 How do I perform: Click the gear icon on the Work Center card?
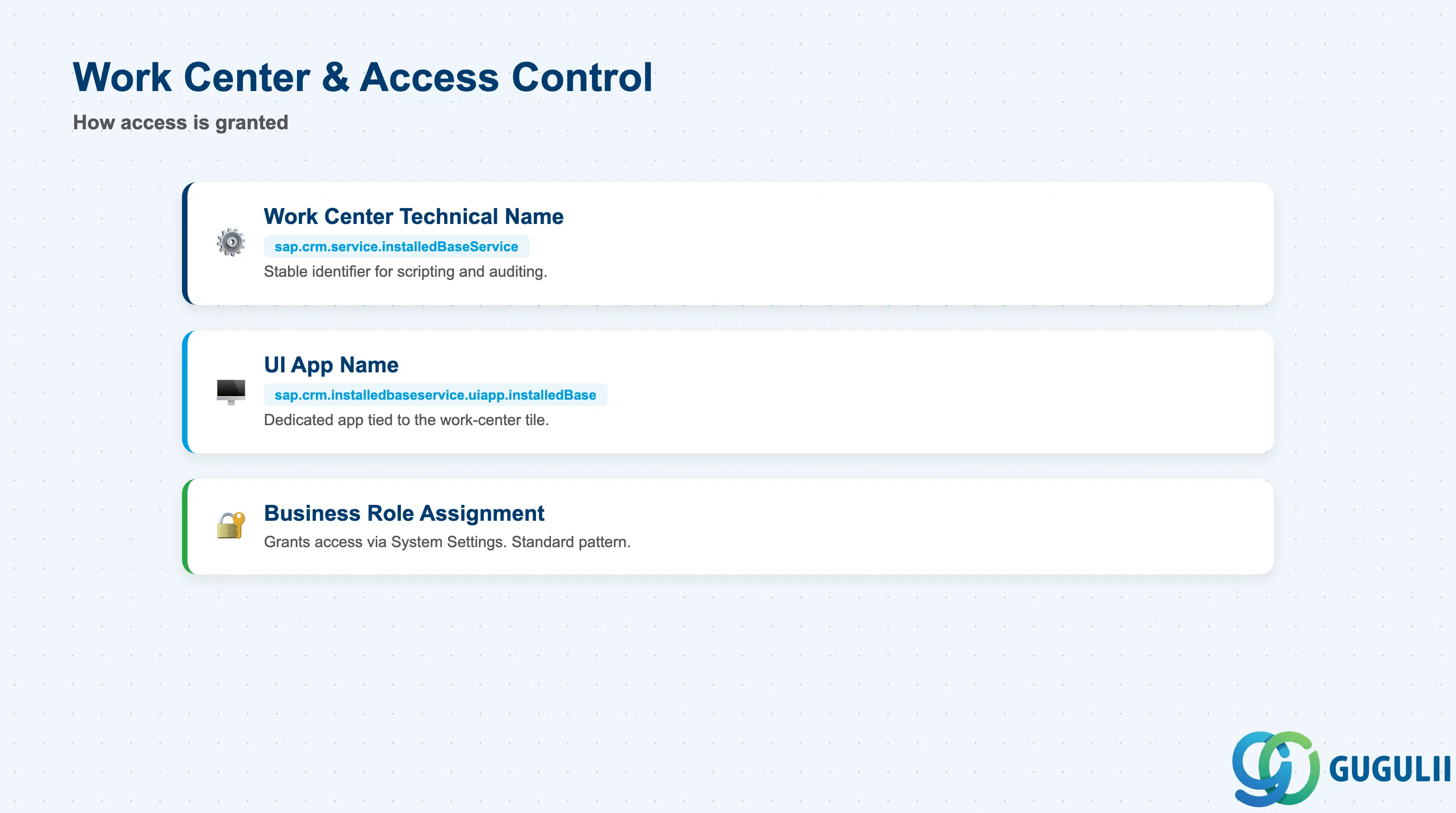click(231, 243)
